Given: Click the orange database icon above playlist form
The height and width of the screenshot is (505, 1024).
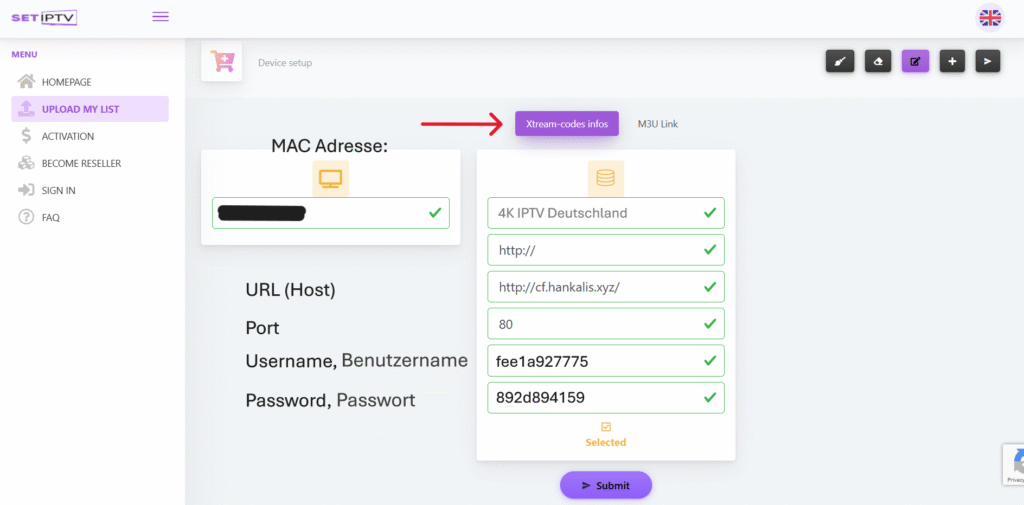Looking at the screenshot, I should click(605, 178).
